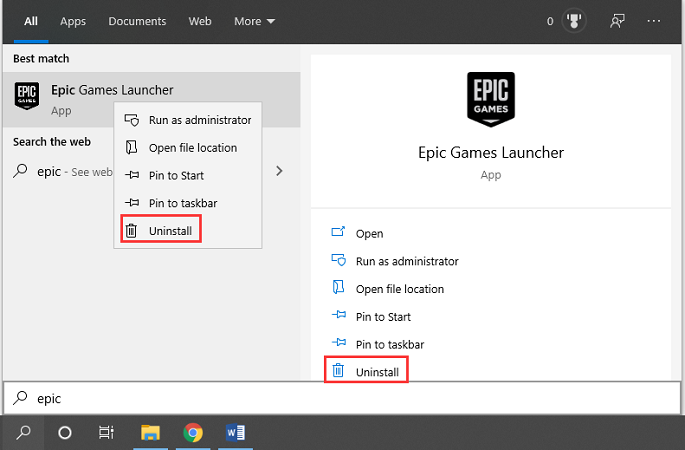Expand the More dropdown filter

[254, 21]
